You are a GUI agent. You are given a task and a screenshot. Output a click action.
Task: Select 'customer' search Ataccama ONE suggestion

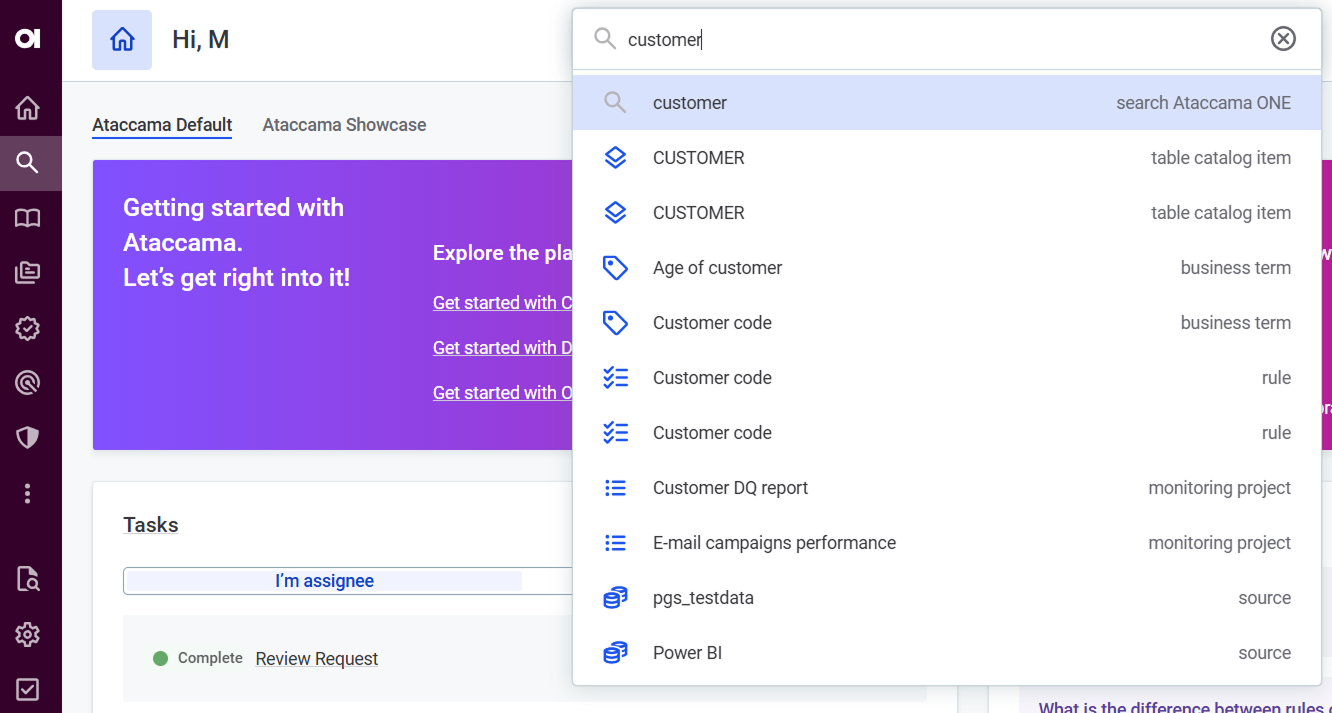pyautogui.click(x=946, y=103)
